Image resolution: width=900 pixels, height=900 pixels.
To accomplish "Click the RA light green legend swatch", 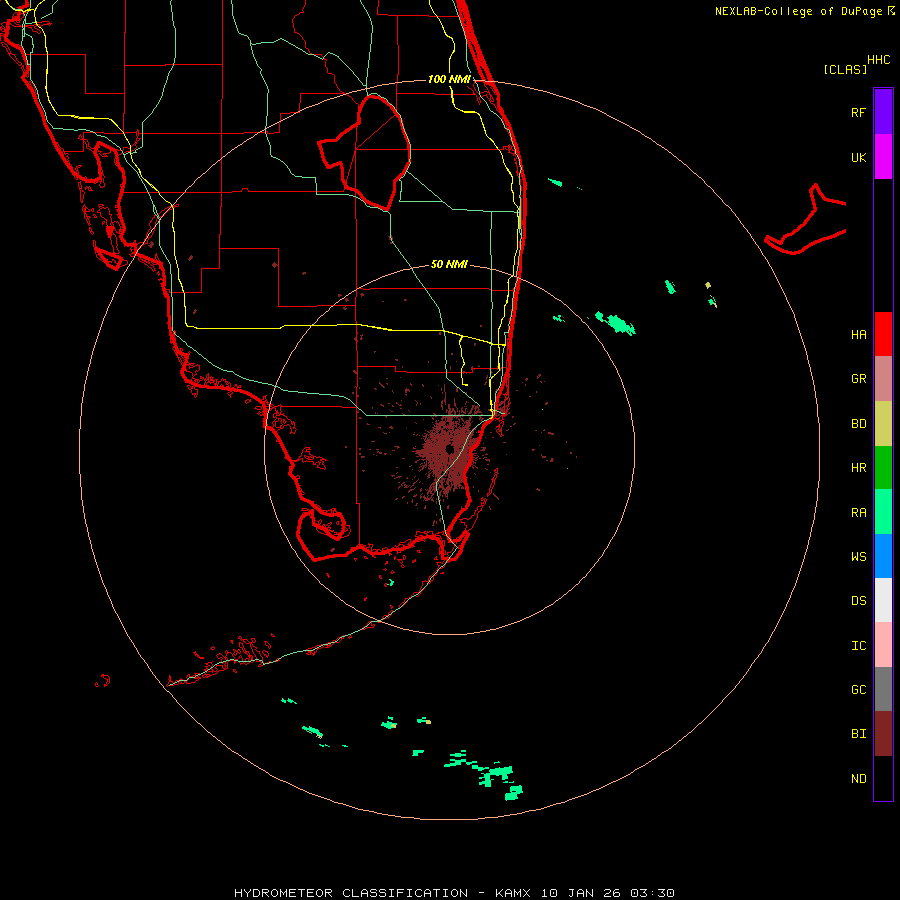I will pyautogui.click(x=883, y=512).
